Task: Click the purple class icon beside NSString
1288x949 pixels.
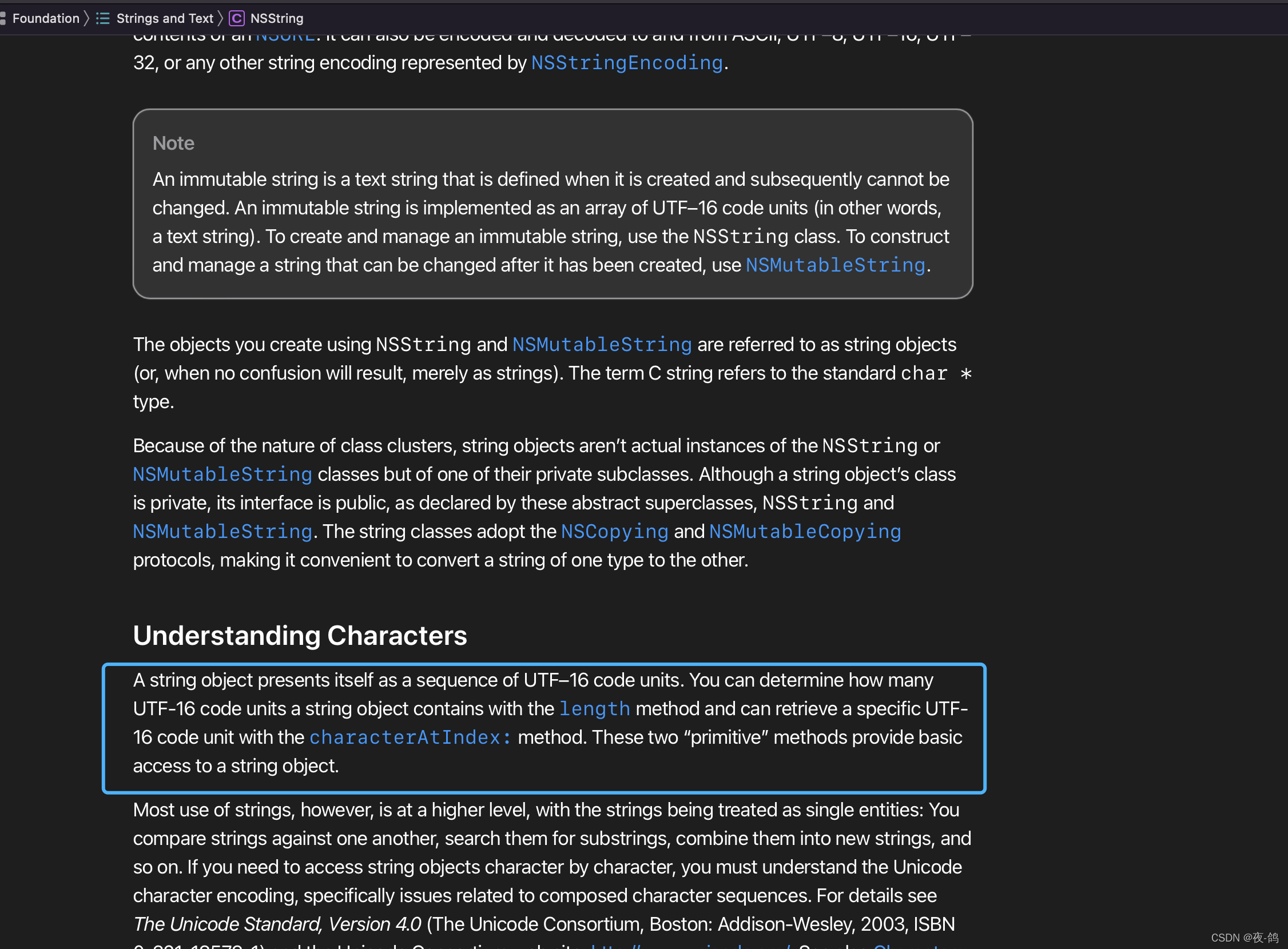Action: pos(236,18)
